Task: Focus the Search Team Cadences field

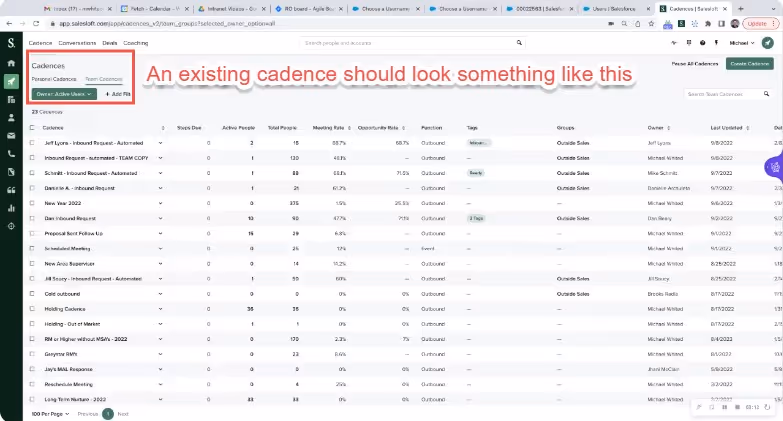Action: tap(728, 94)
